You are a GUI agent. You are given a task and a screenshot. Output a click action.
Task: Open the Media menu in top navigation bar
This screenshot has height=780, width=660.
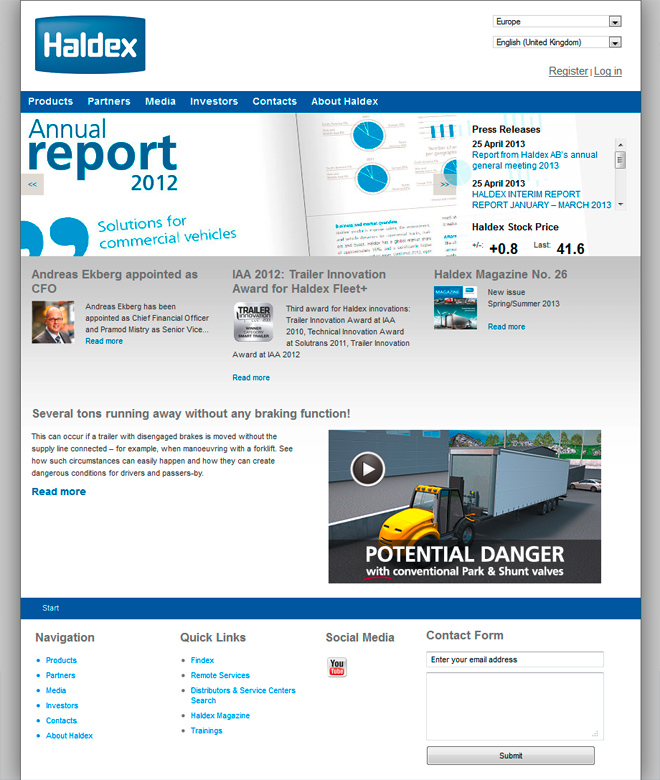[x=160, y=101]
